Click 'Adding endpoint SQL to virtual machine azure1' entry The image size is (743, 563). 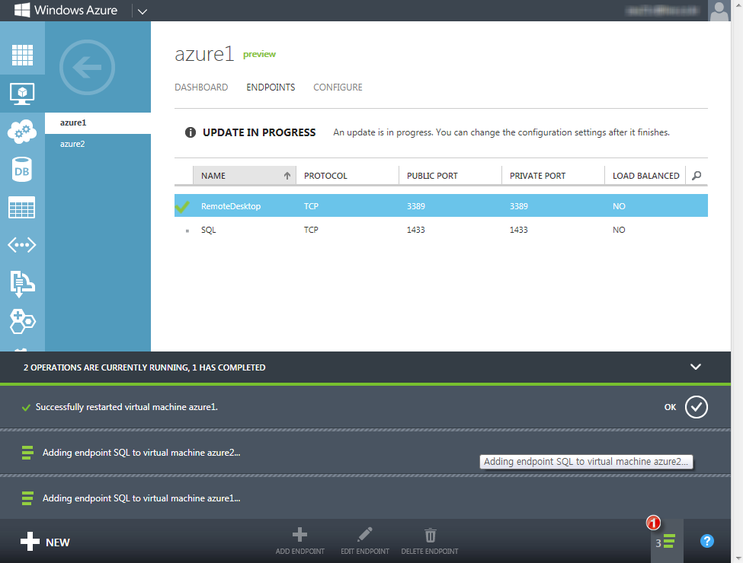click(x=141, y=498)
